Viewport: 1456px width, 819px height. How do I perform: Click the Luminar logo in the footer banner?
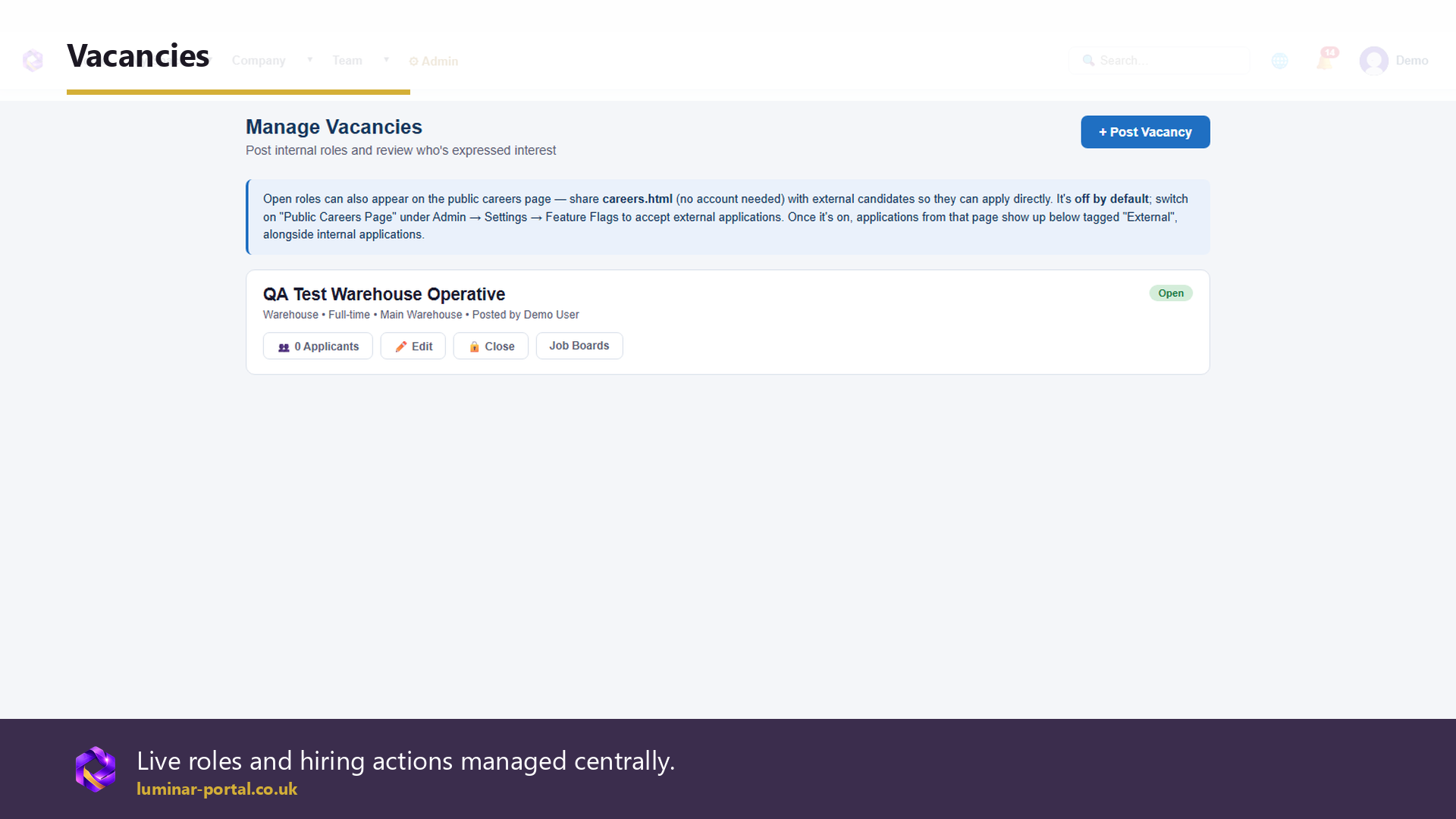pos(96,769)
